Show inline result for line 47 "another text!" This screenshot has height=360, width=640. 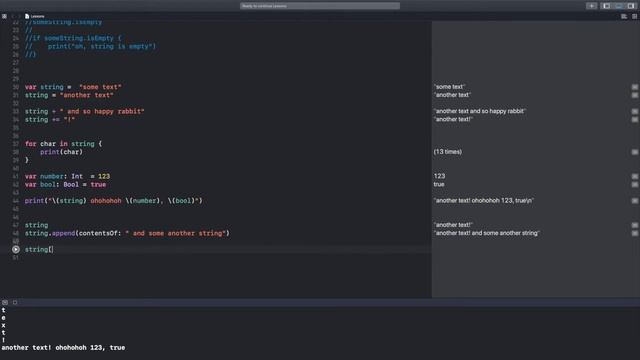tap(635, 225)
